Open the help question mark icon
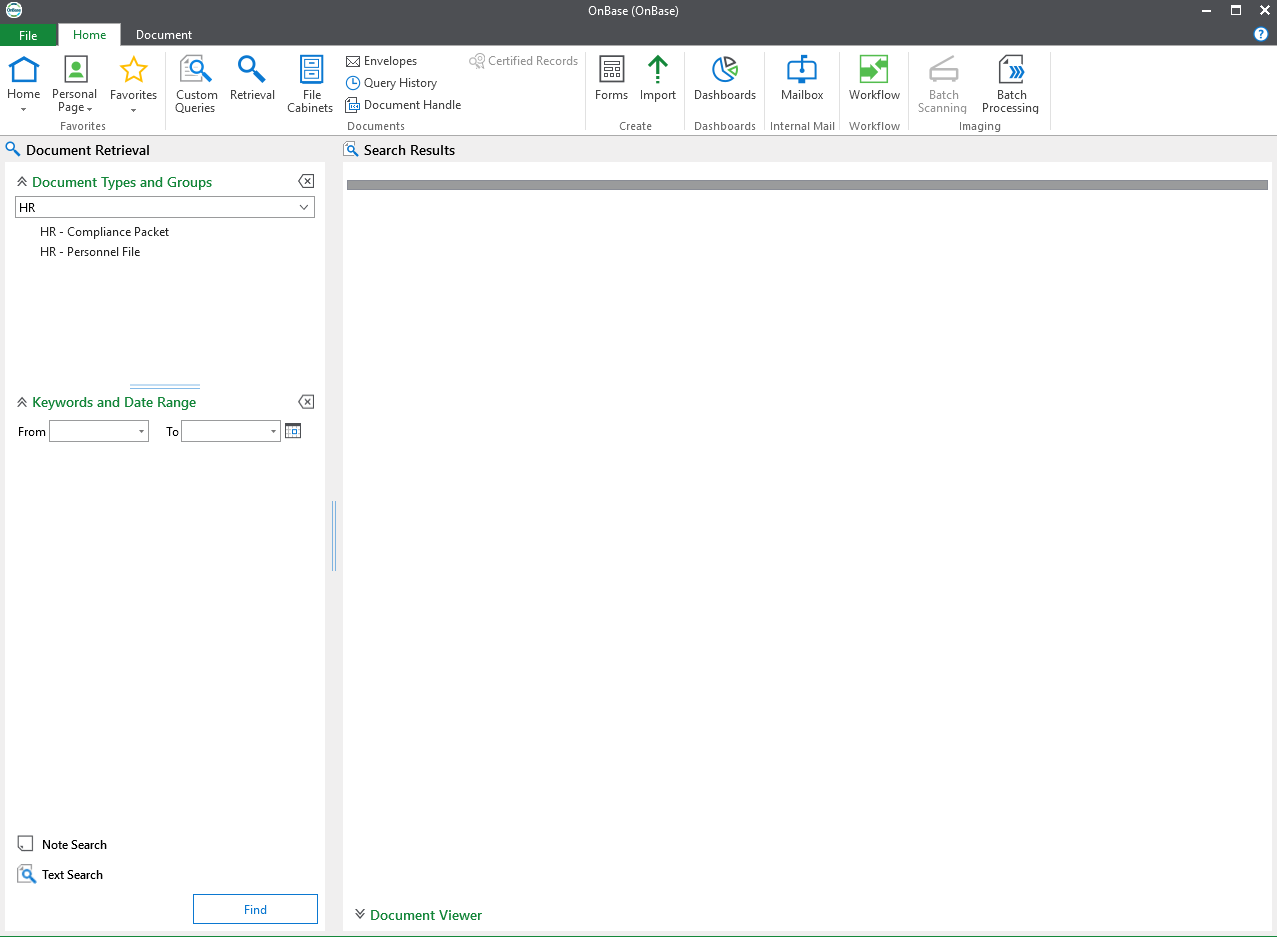The height and width of the screenshot is (937, 1277). (x=1261, y=34)
